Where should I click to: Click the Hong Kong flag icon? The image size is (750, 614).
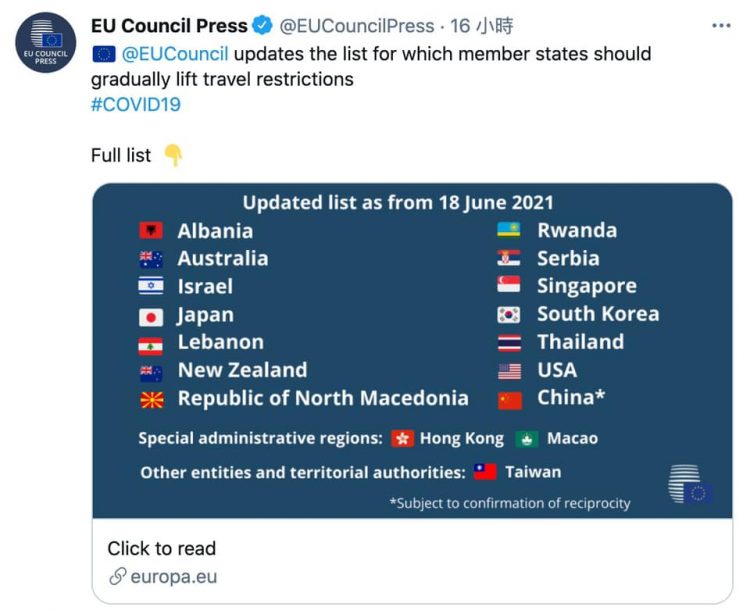tap(402, 439)
